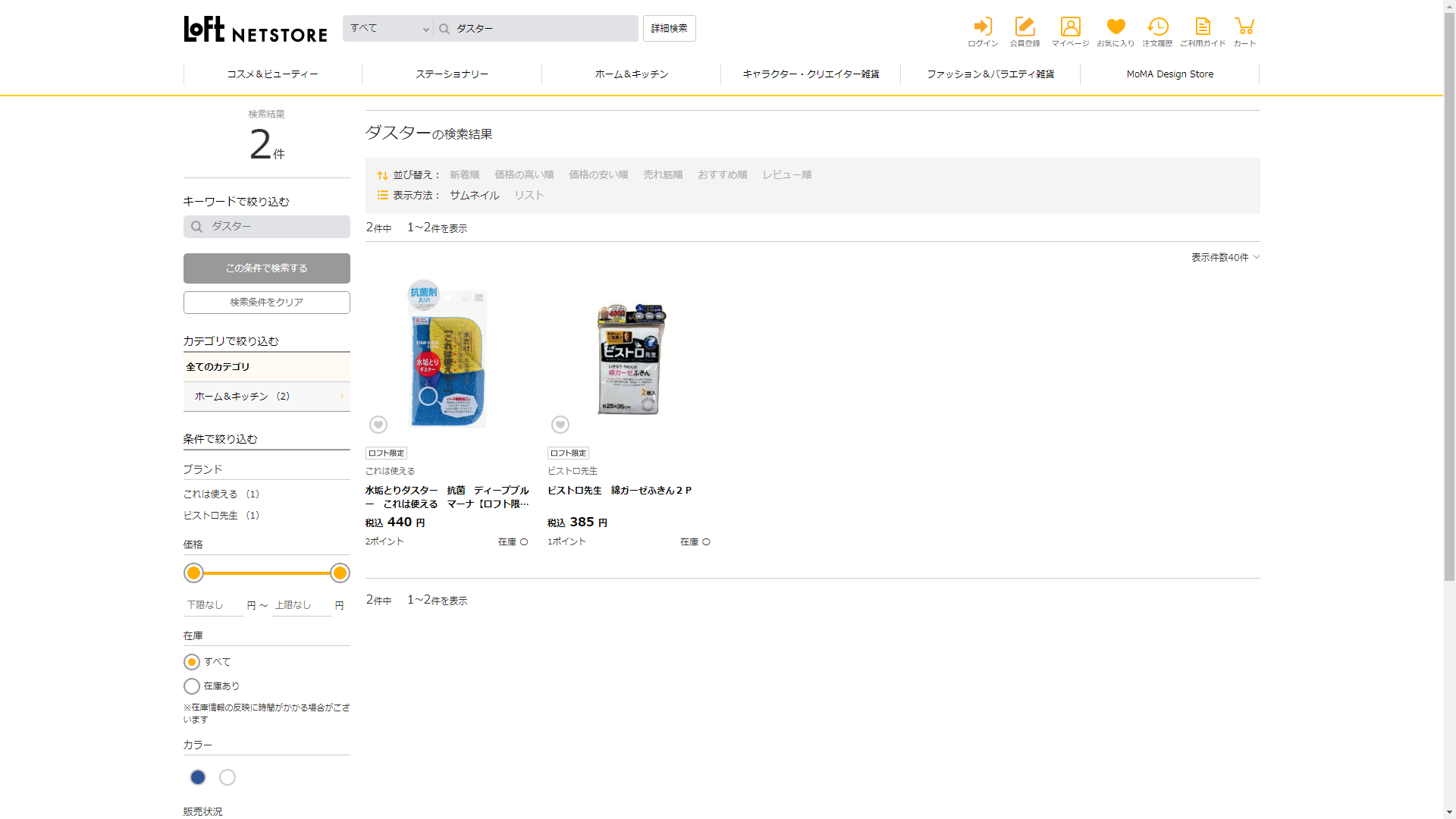Open favorites heart icon in header

pos(1116,32)
